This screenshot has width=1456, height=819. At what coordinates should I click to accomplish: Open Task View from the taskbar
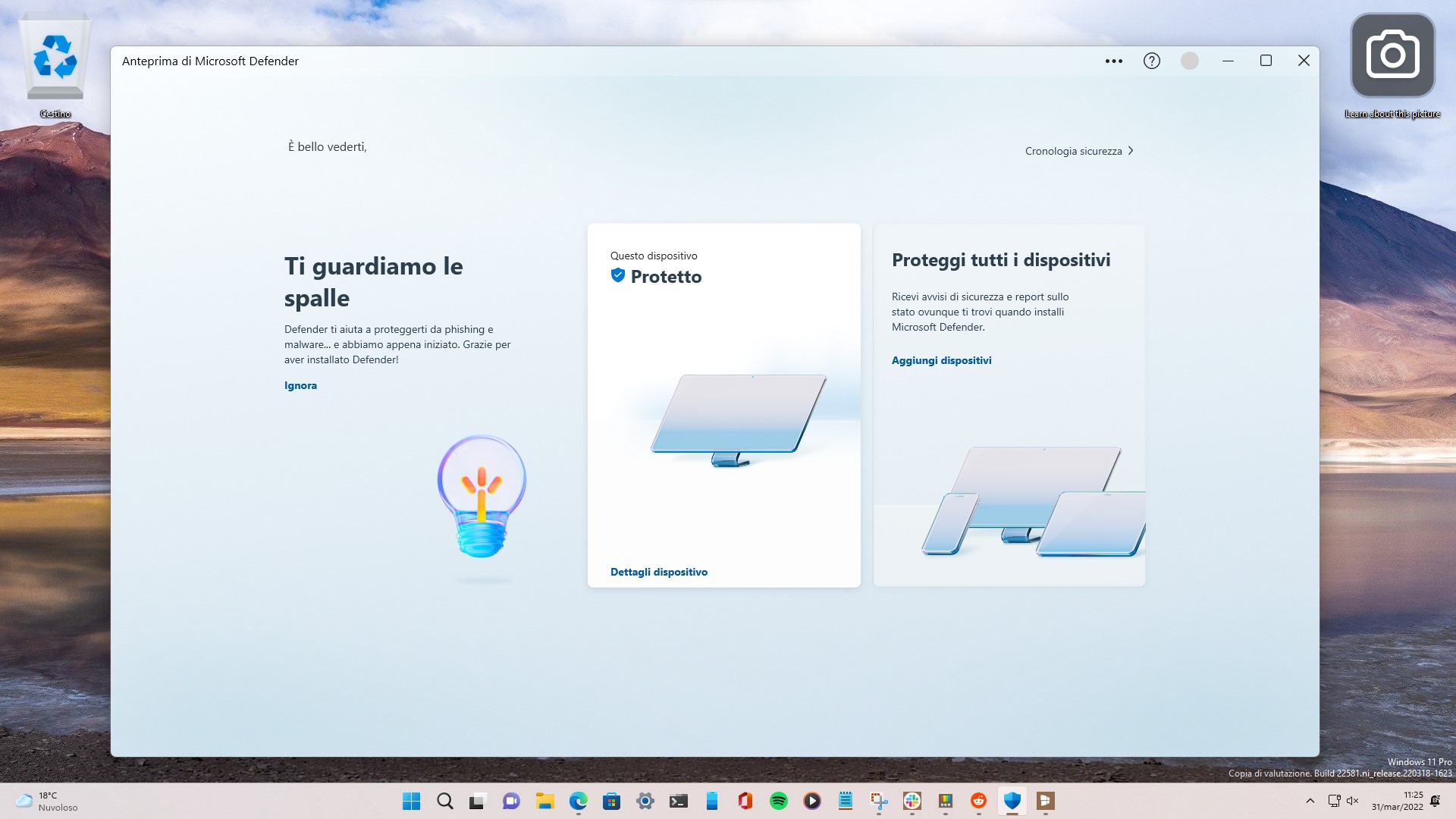477,801
